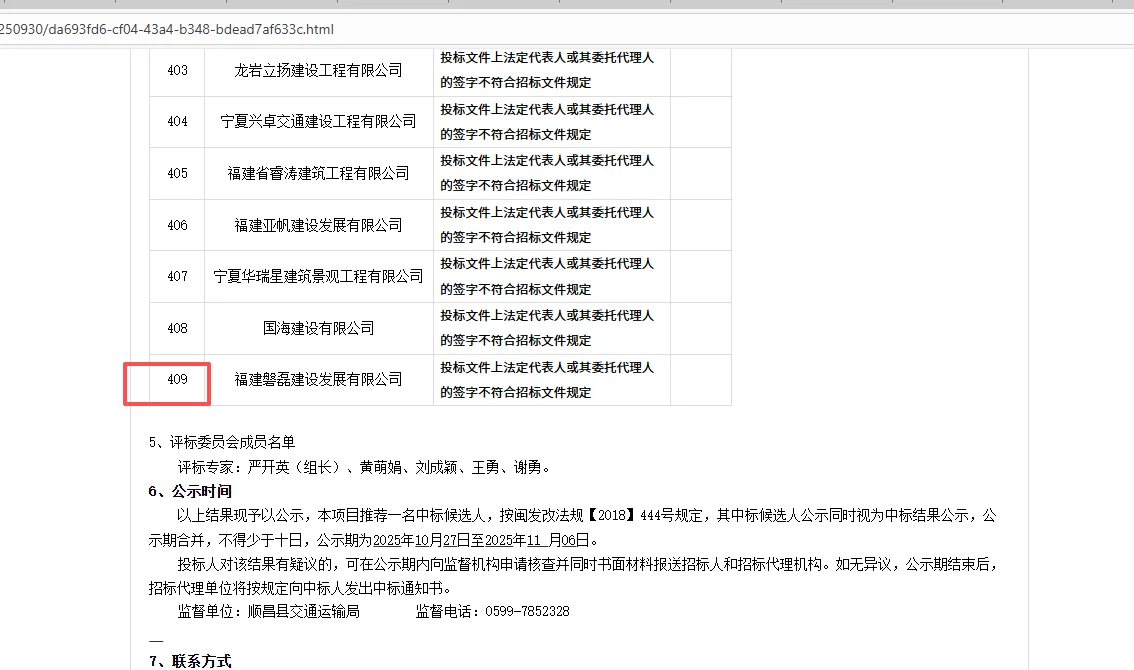Select row number 408 cell
1134x670 pixels.
(177, 328)
